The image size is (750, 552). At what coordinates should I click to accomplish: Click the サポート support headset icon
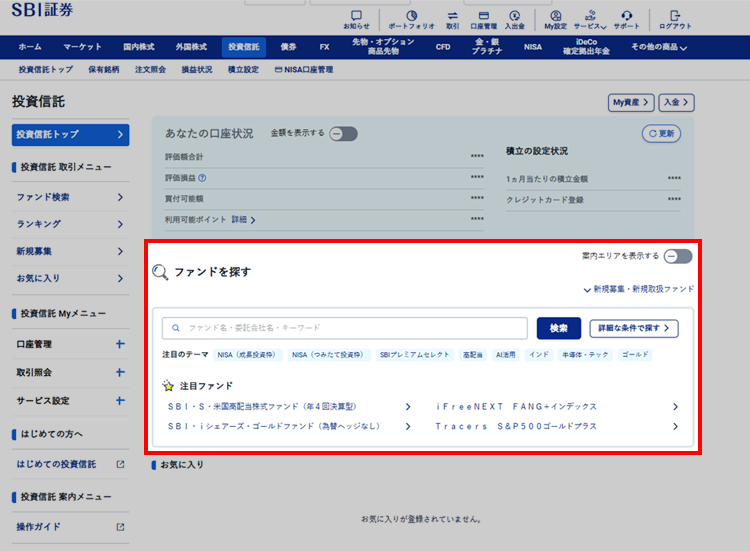pyautogui.click(x=627, y=20)
